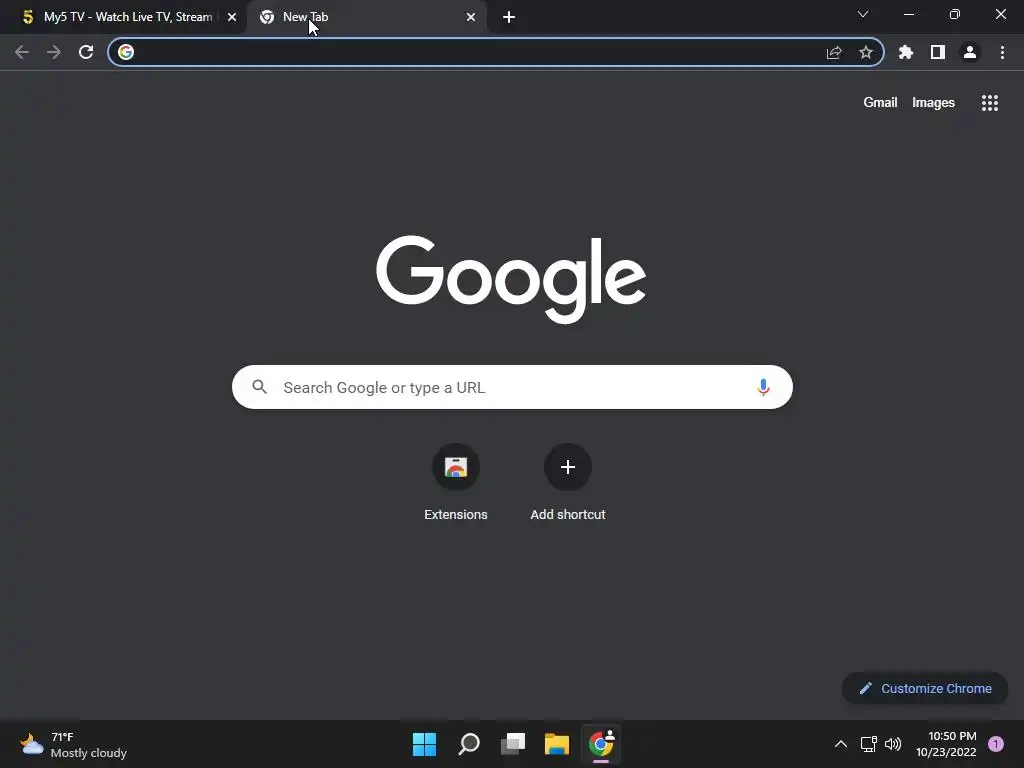
Task: Start voice search with the microphone
Action: coord(763,387)
